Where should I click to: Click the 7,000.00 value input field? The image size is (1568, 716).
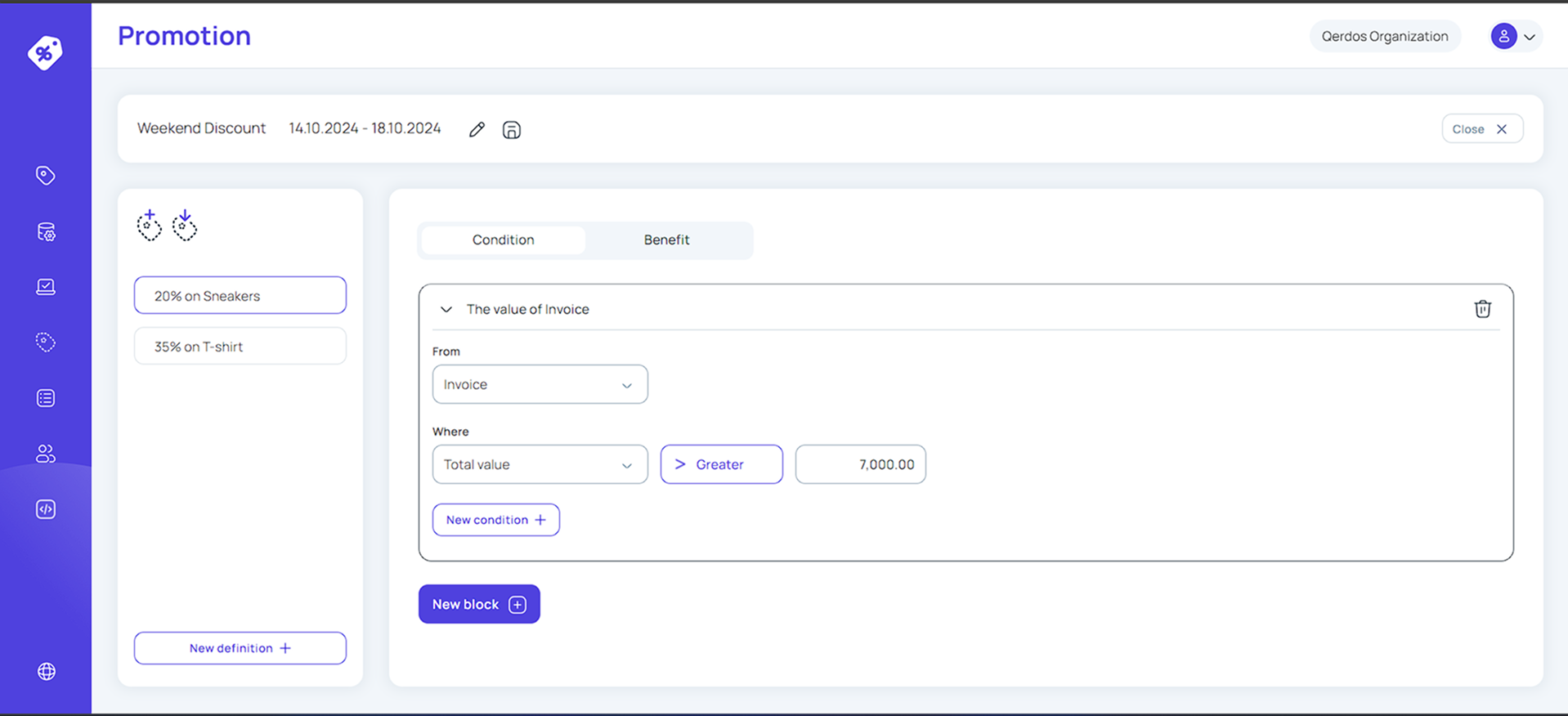coord(860,464)
